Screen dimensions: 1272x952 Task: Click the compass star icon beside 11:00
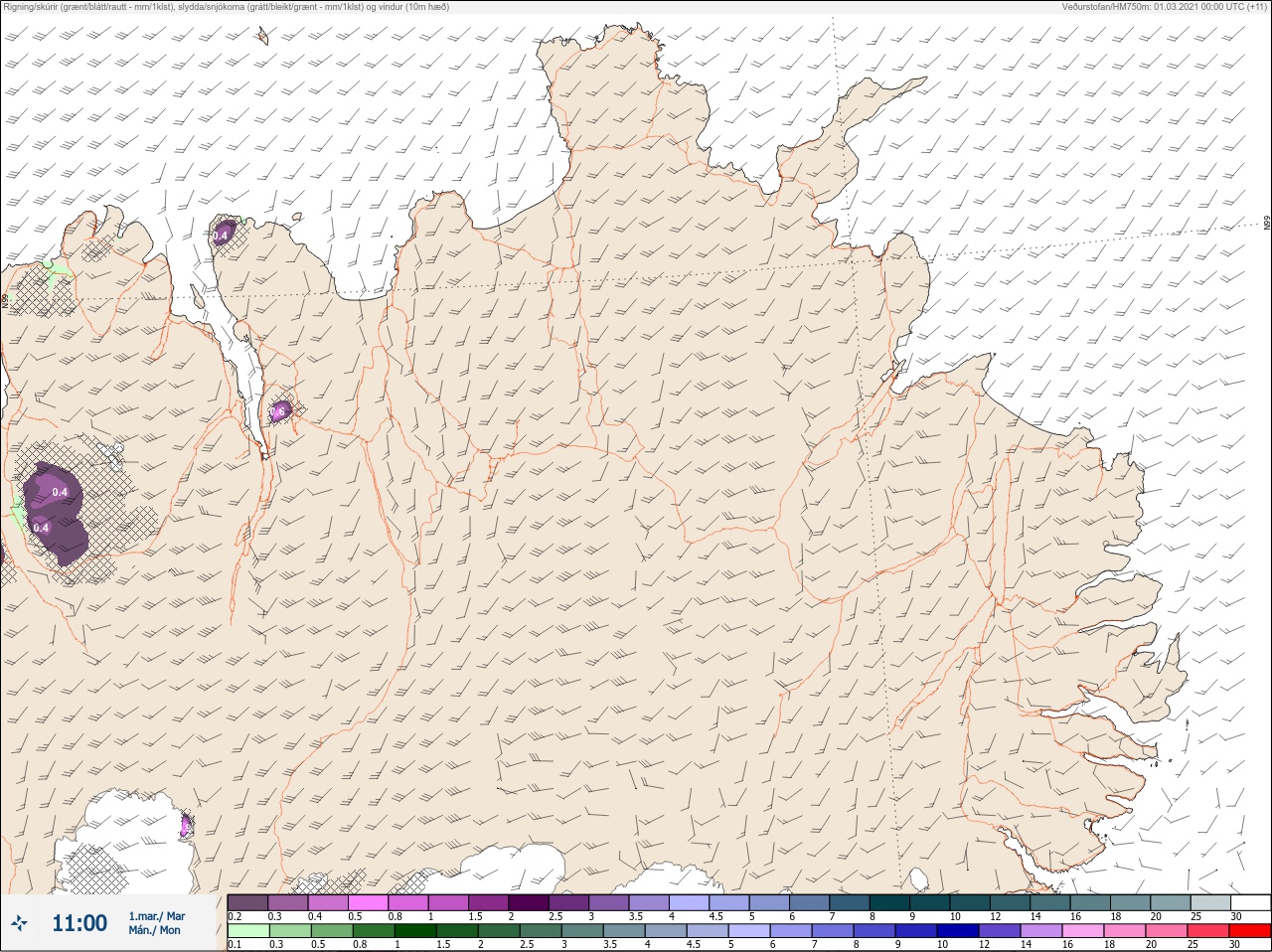point(19,923)
